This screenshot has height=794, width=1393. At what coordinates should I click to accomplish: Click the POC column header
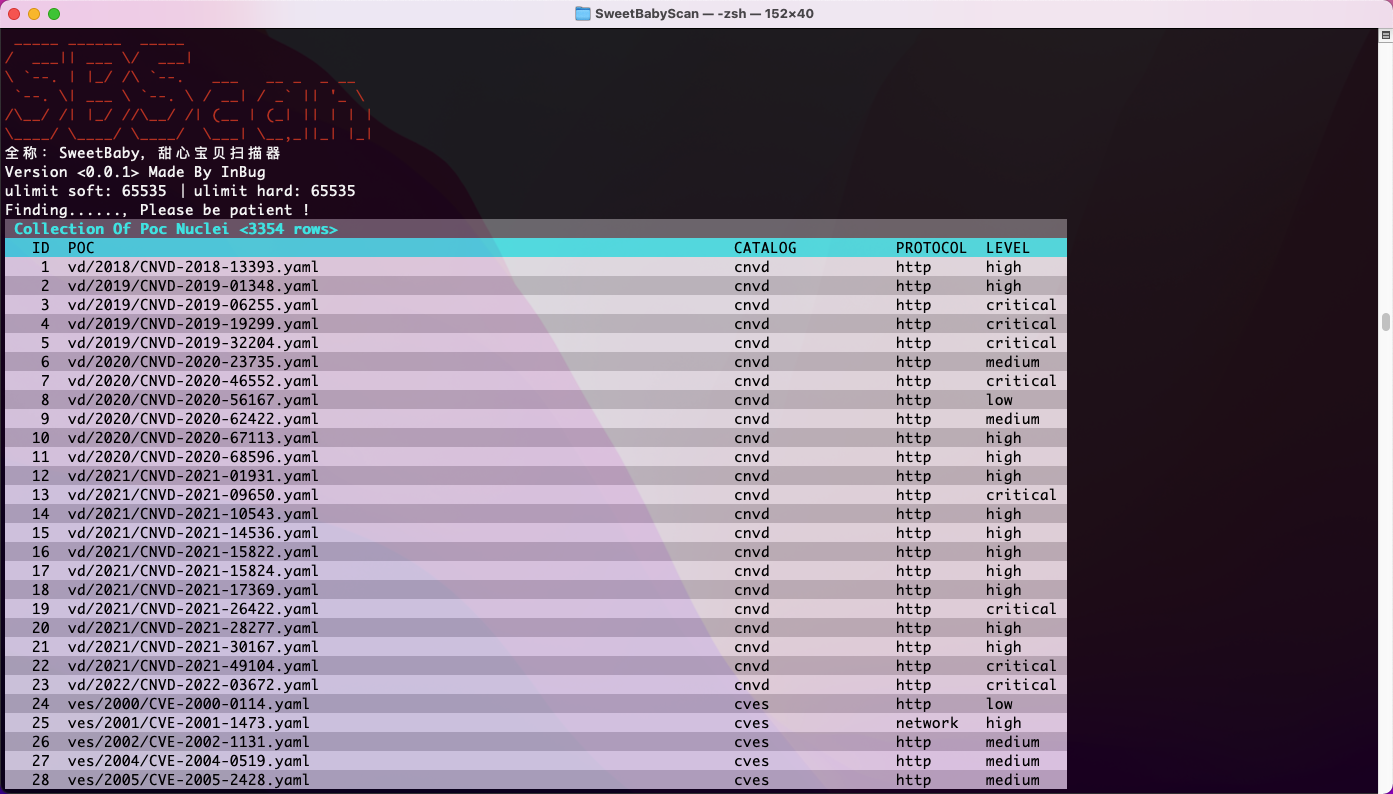point(81,248)
